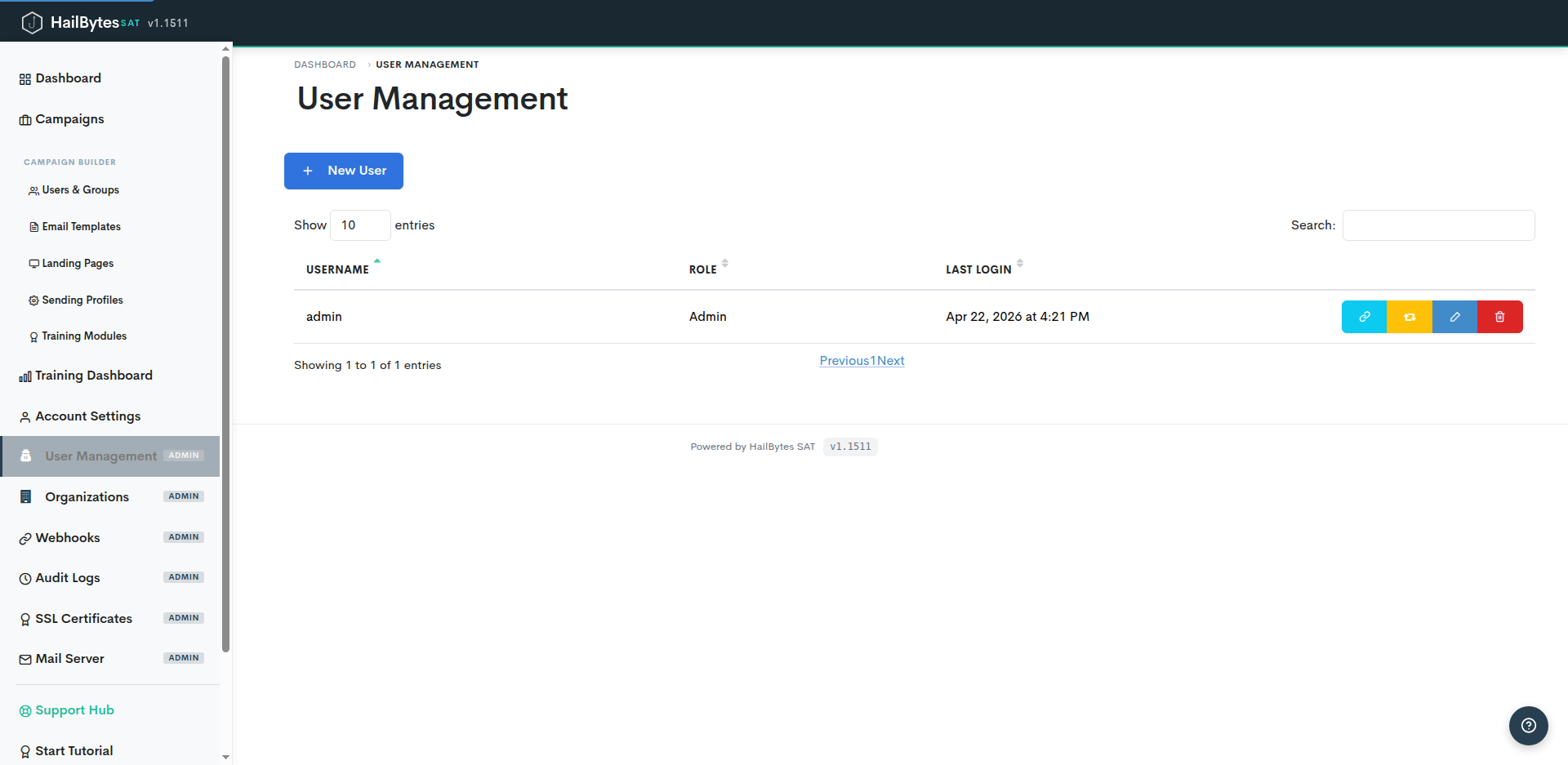Click the User Management icon in sidebar
Viewport: 1568px width, 765px height.
(25, 456)
